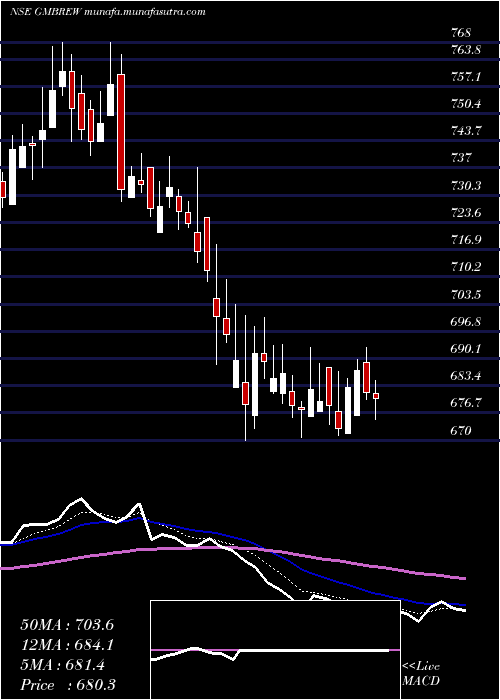This screenshot has width=500, height=700.
Task: Click the Price : 680.3 readout
Action: tap(67, 685)
